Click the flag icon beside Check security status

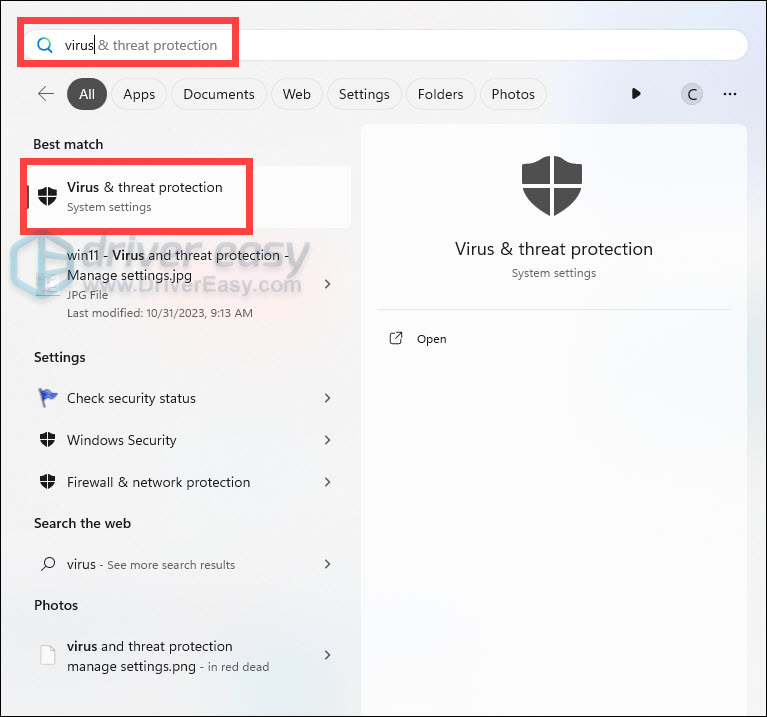[47, 398]
